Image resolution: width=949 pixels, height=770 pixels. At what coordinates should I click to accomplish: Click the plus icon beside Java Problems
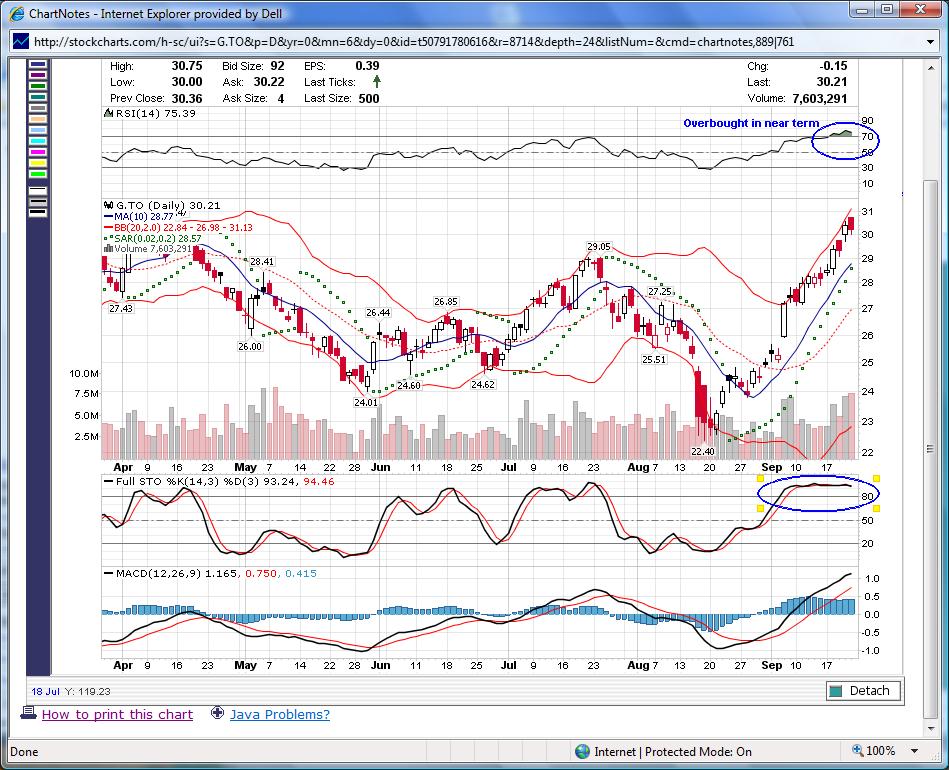[x=217, y=714]
